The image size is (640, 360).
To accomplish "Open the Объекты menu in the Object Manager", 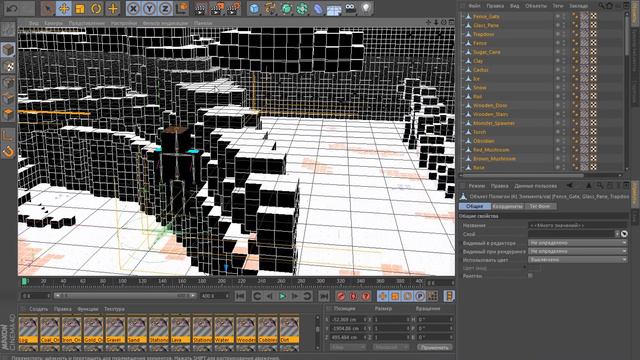I will [536, 6].
